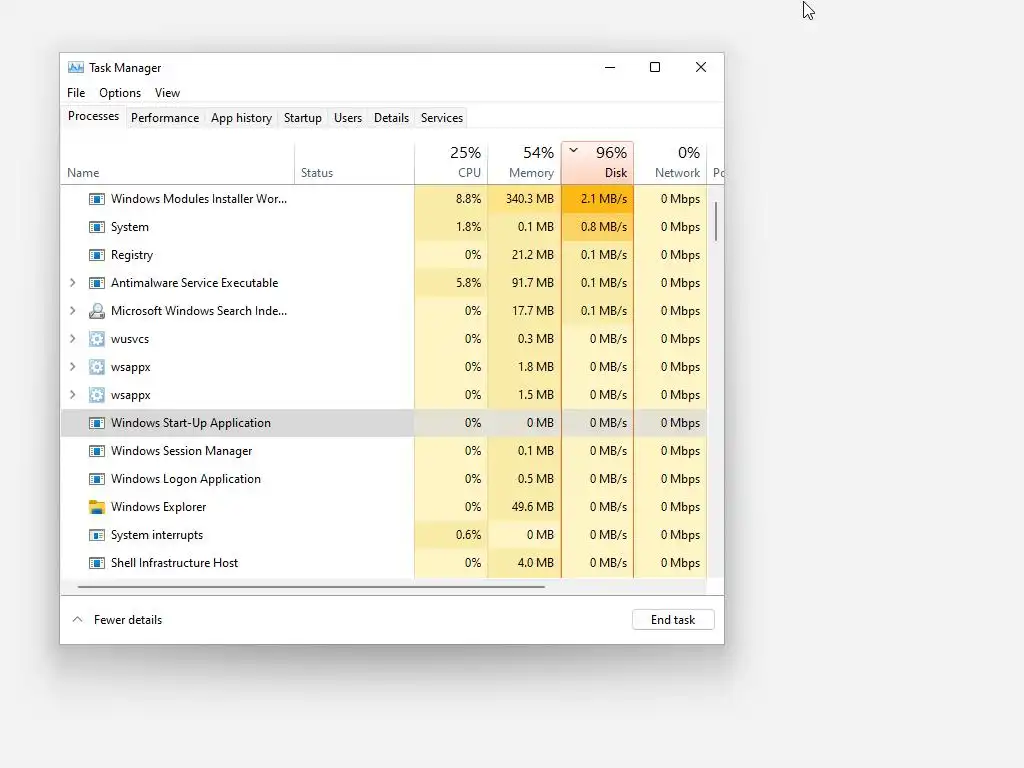Select the Registry process name
This screenshot has height=768, width=1024.
click(132, 255)
